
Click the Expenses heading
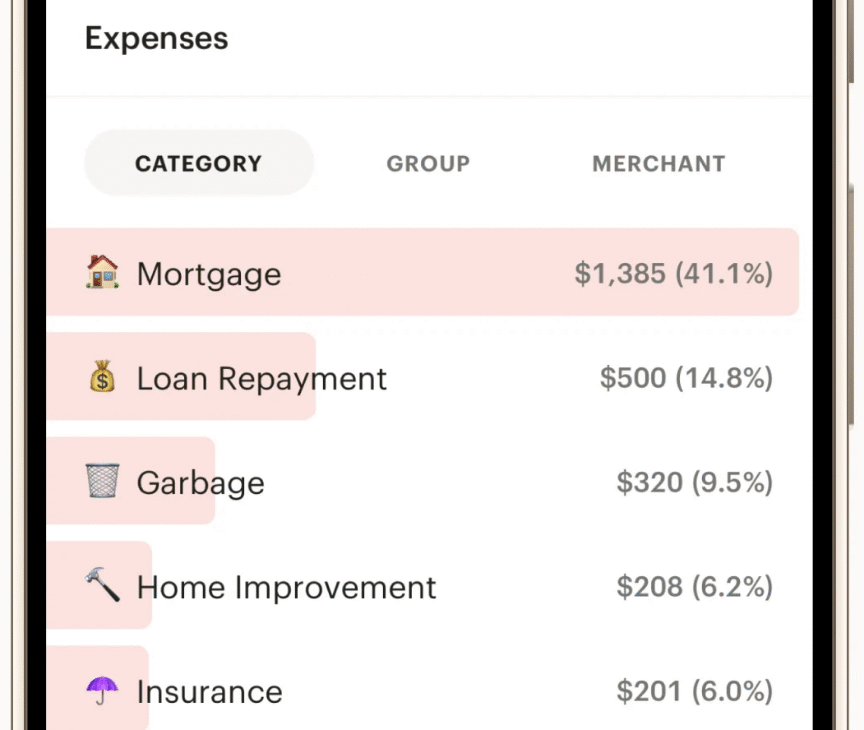(156, 38)
